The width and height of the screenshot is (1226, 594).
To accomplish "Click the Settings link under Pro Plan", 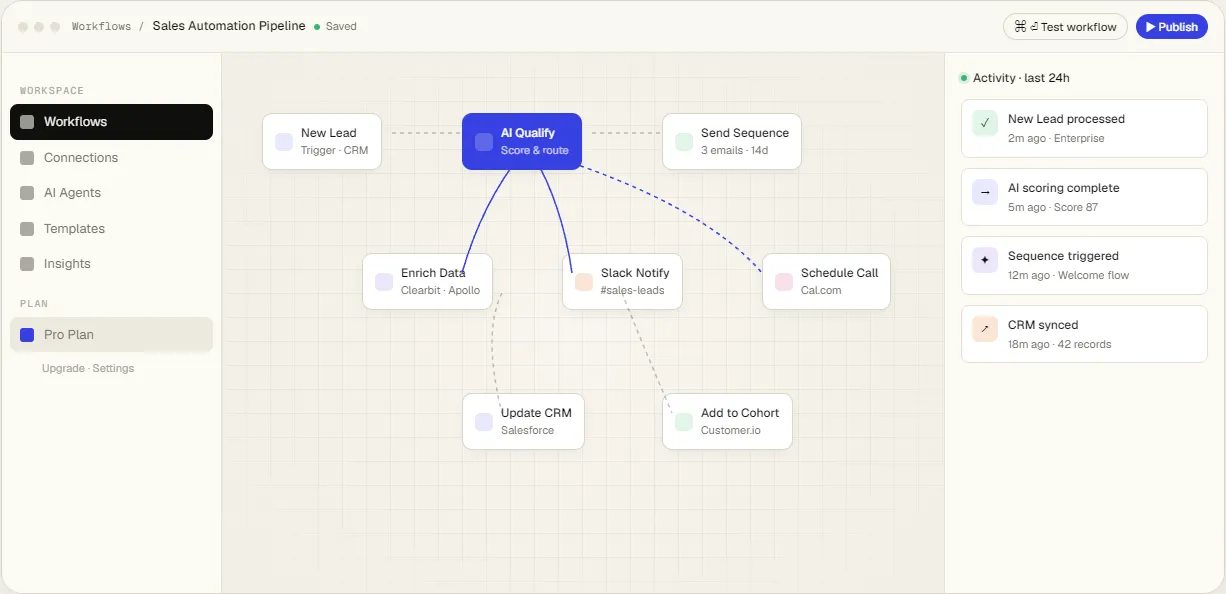I will pyautogui.click(x=113, y=369).
